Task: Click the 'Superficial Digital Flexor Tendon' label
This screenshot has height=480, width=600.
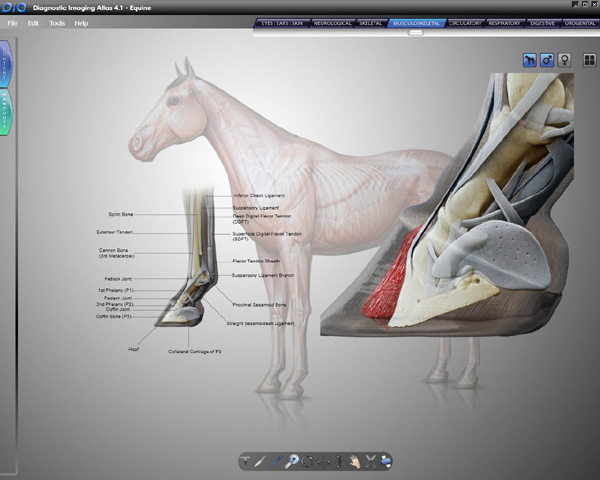Action: tap(267, 236)
